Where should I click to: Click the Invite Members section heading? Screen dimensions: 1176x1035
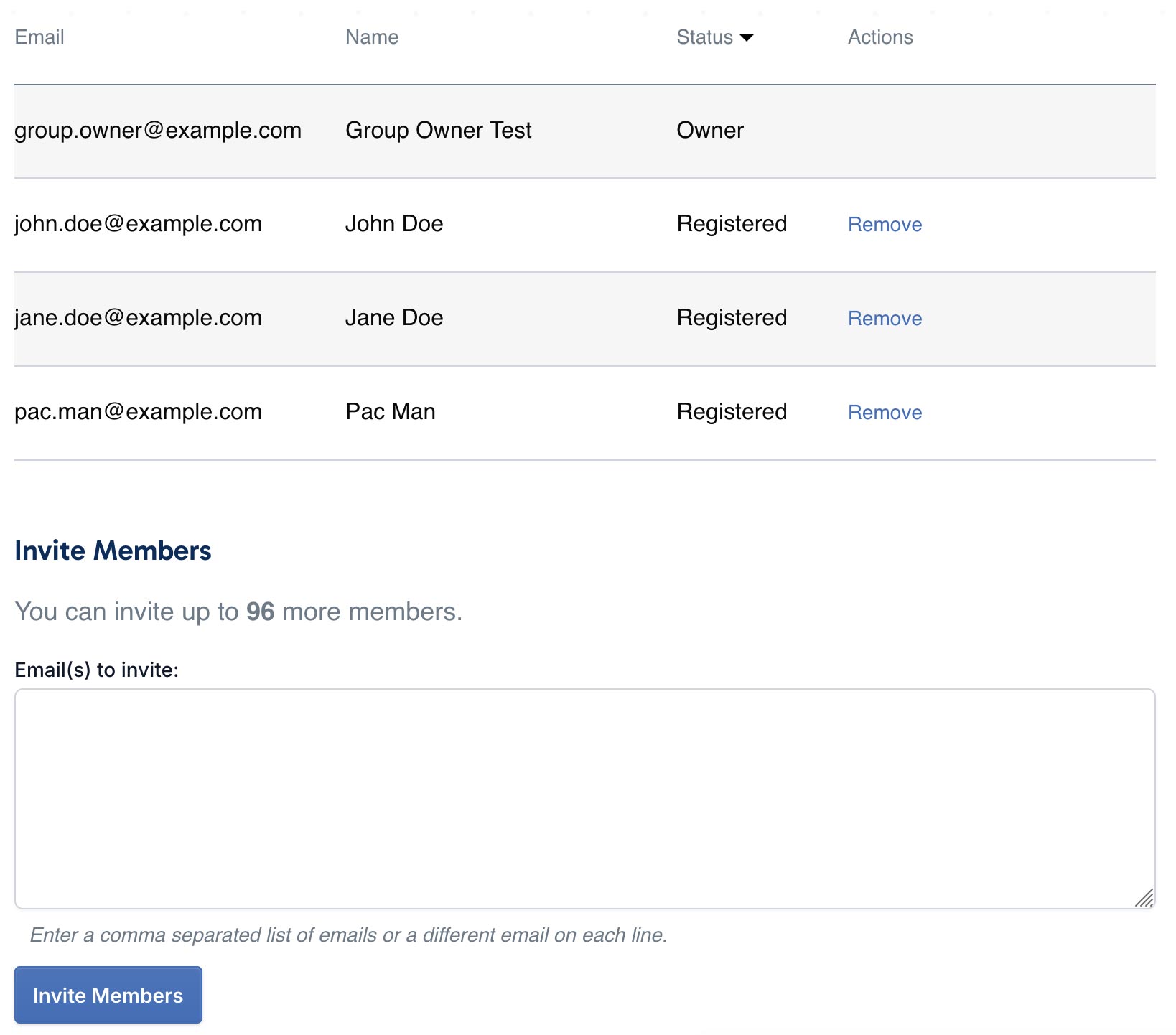pos(113,551)
